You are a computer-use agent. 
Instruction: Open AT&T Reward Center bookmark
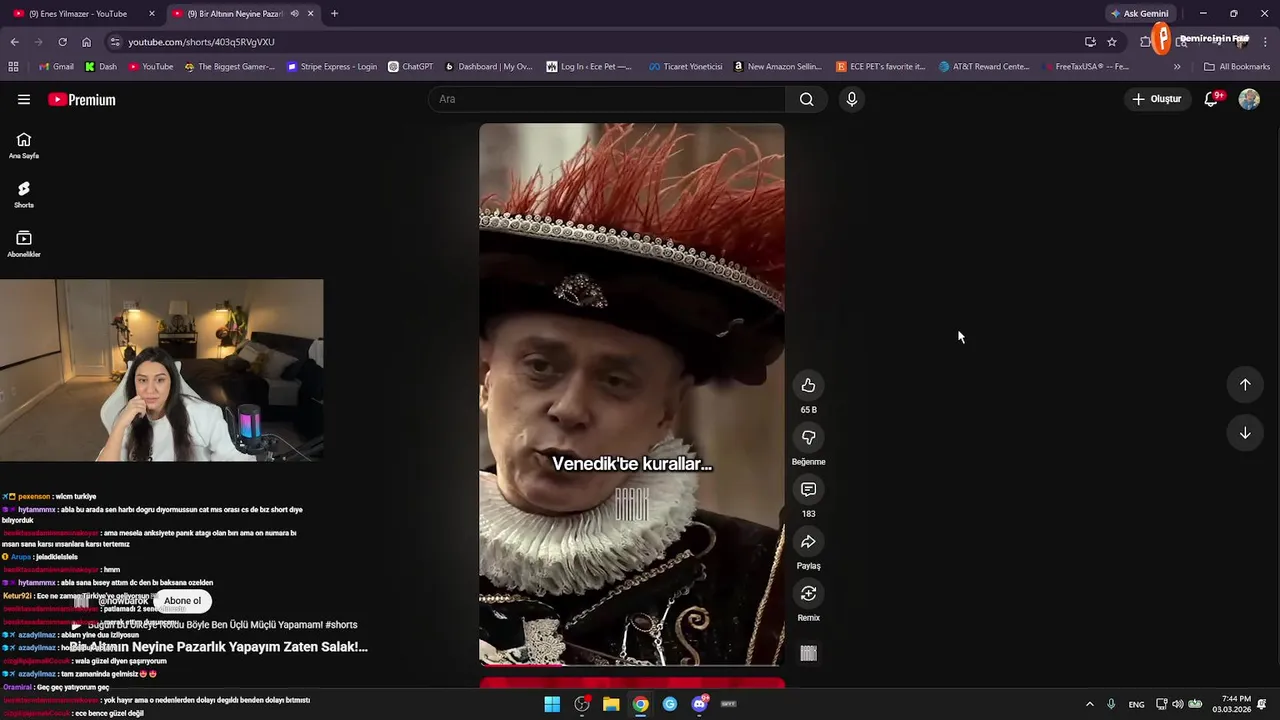tap(984, 66)
